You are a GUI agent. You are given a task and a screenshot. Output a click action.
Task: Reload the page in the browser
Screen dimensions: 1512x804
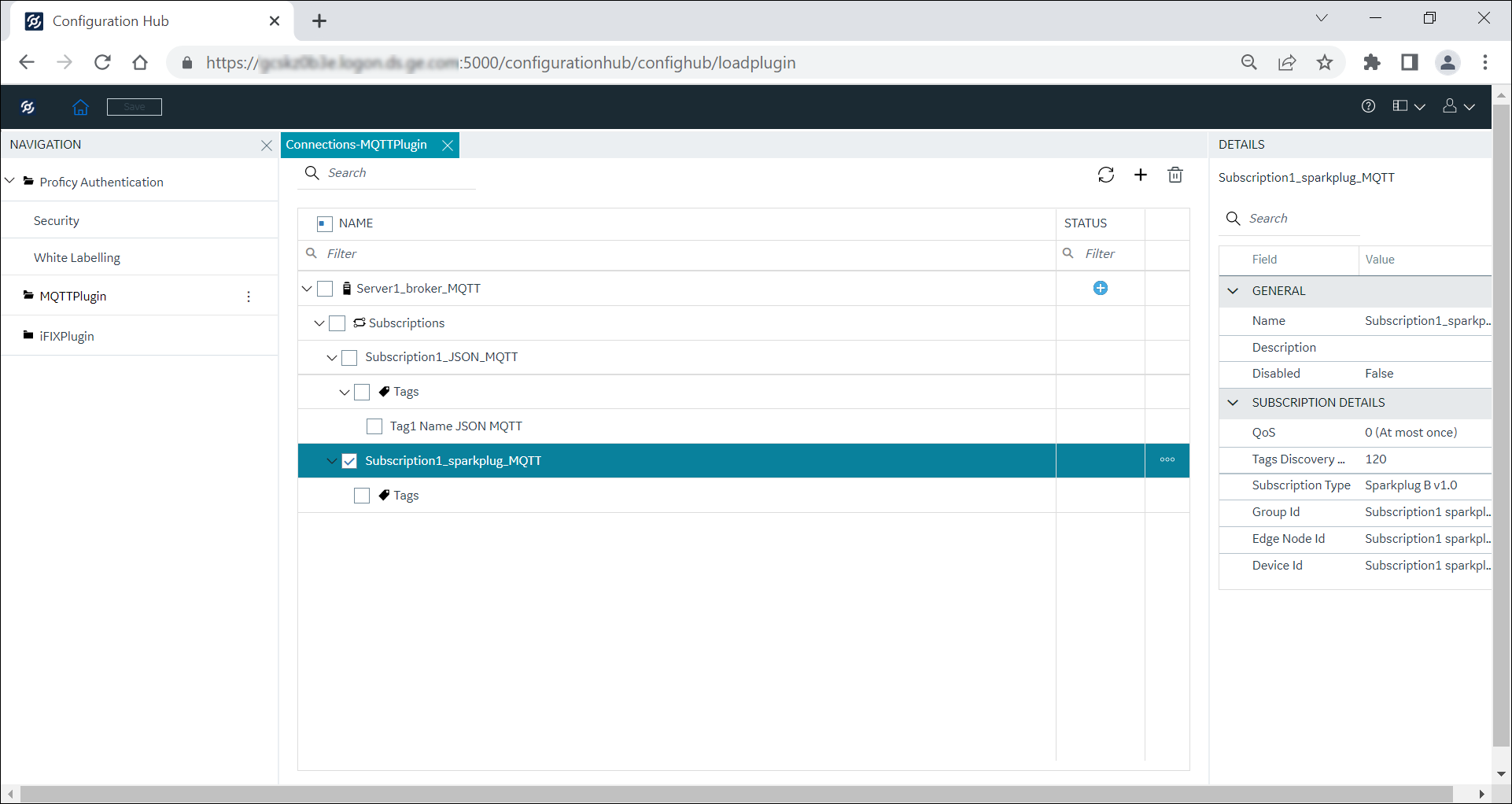click(102, 63)
